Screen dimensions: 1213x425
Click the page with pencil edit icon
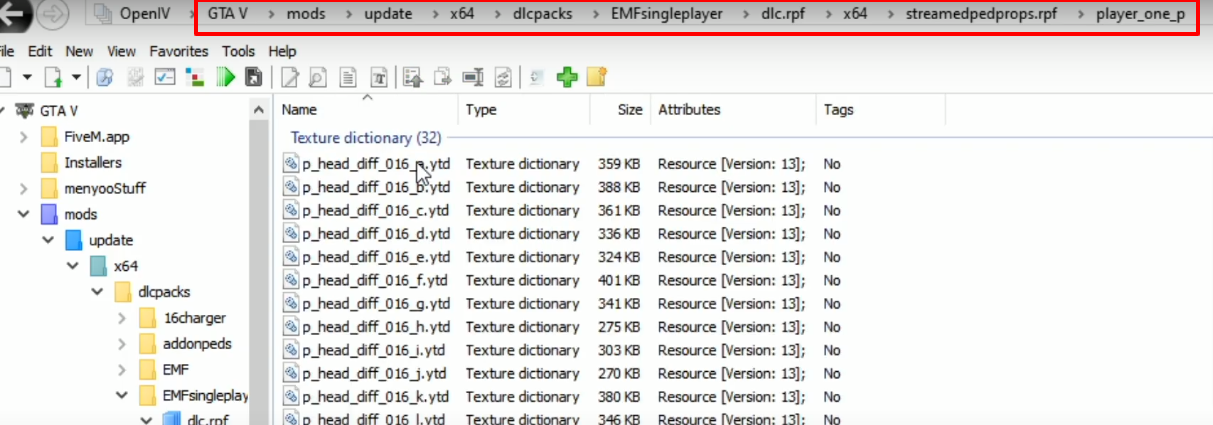[x=290, y=77]
